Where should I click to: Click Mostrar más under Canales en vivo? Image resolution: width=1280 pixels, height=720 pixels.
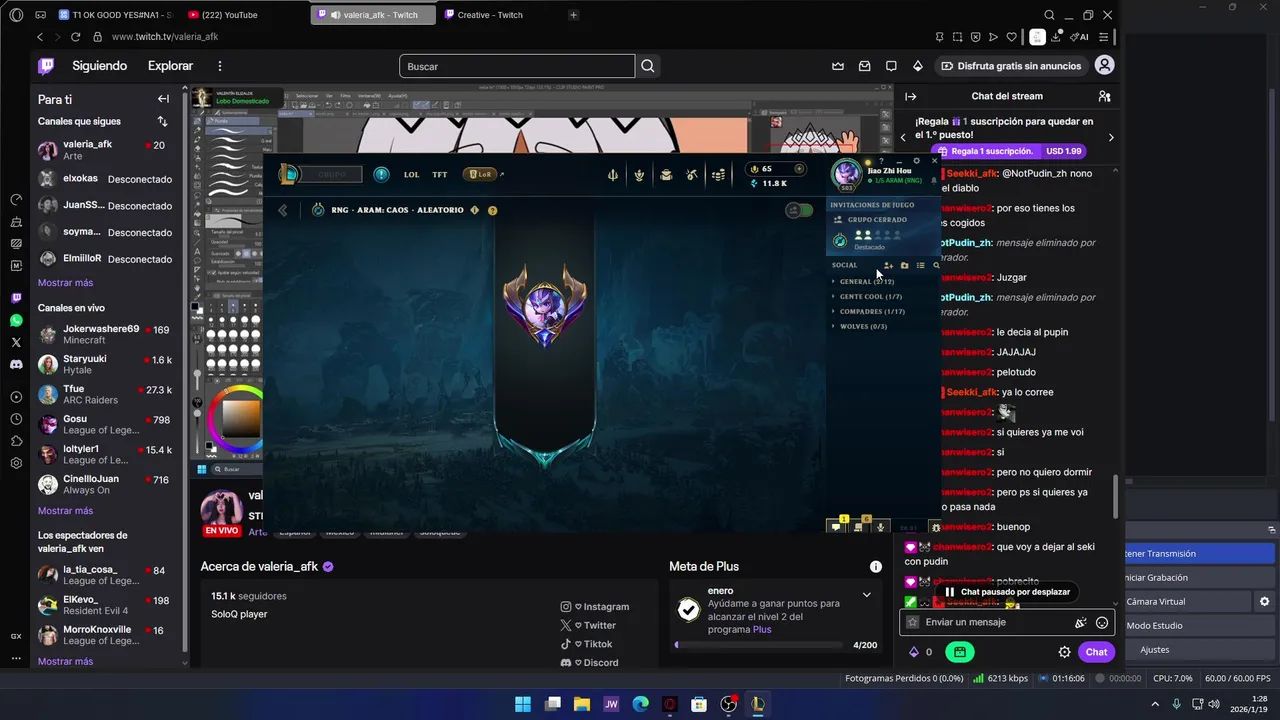pyautogui.click(x=65, y=511)
